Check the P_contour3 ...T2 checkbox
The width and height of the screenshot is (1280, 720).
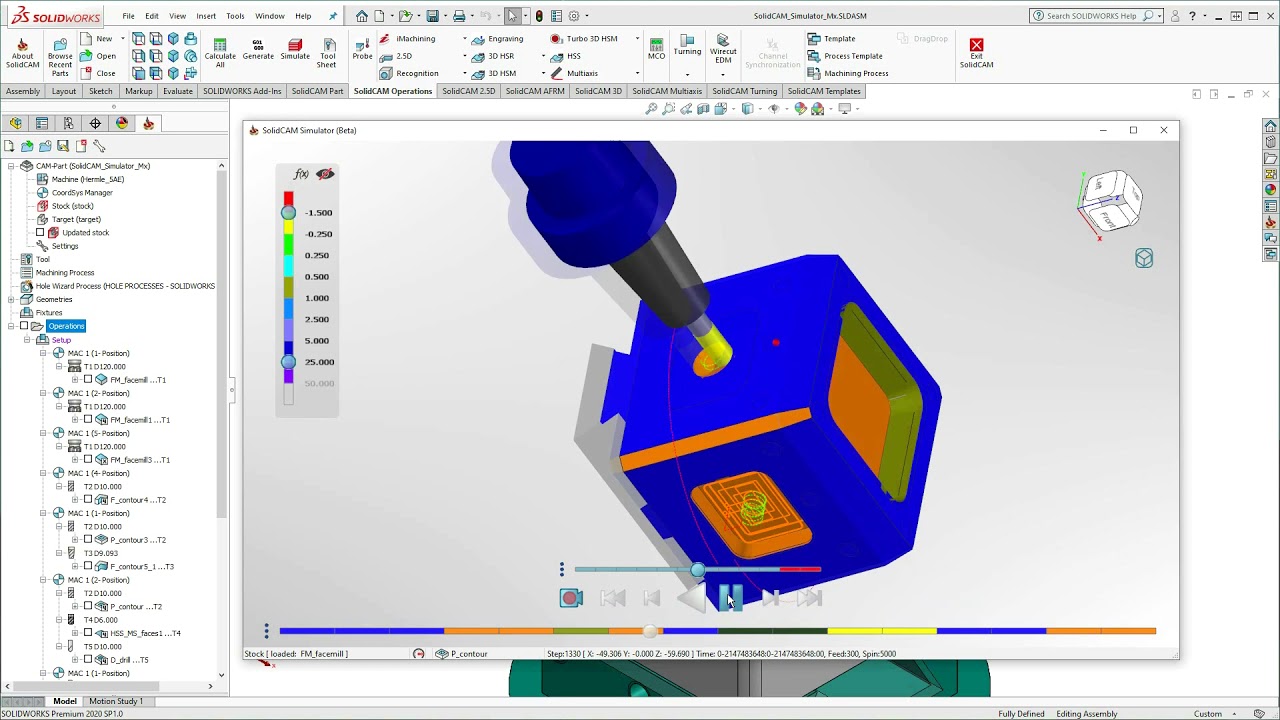(x=88, y=540)
